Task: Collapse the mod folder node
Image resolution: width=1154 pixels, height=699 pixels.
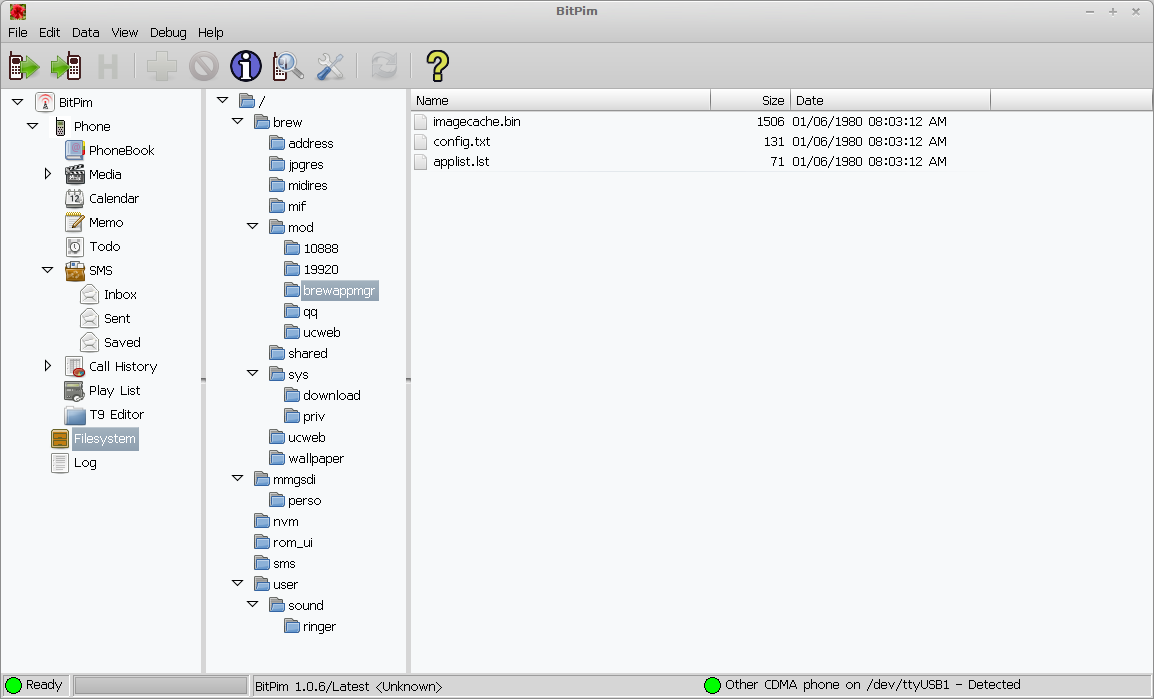Action: click(252, 227)
